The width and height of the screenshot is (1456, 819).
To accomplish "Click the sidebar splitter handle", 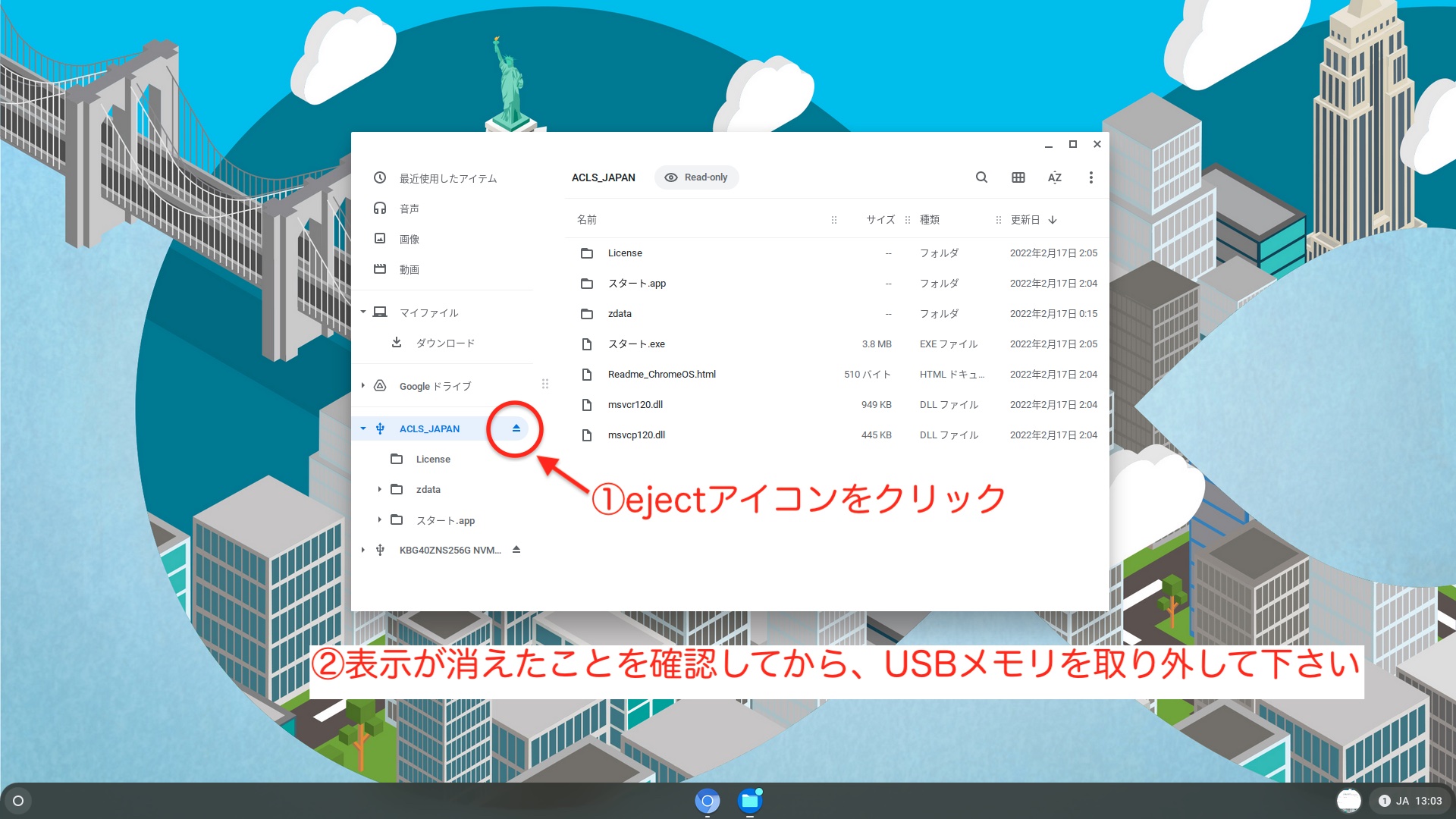I will 545,384.
